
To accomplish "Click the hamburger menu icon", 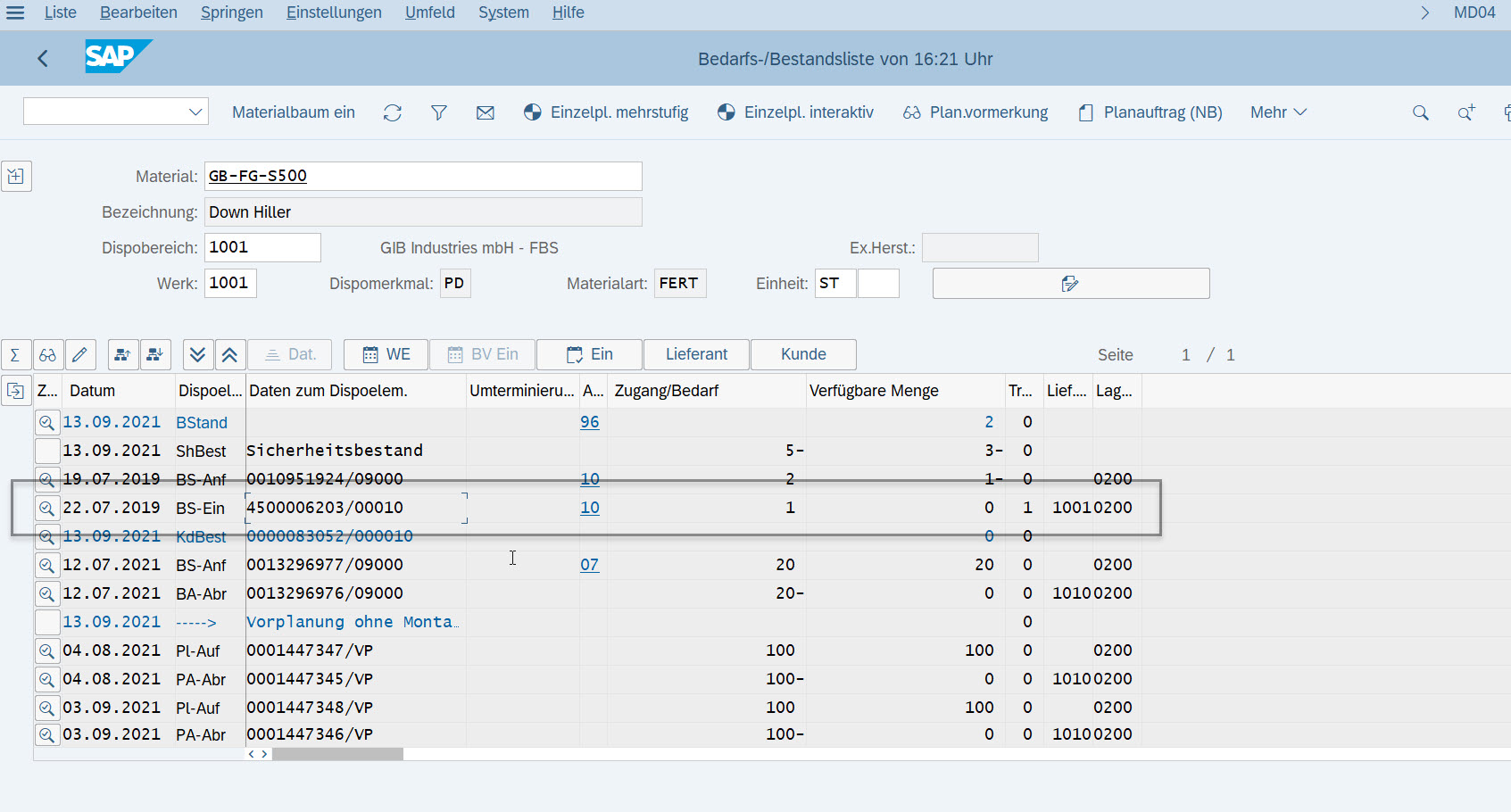I will (x=15, y=12).
